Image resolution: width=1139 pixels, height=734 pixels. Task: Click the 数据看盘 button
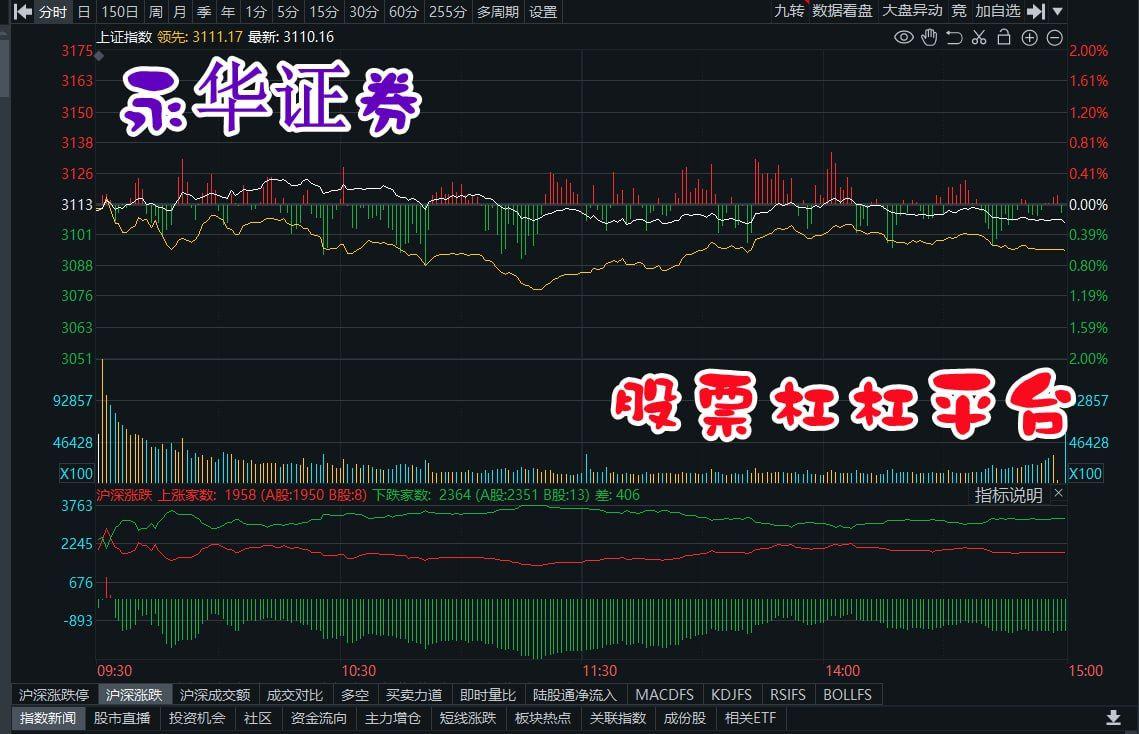click(845, 12)
